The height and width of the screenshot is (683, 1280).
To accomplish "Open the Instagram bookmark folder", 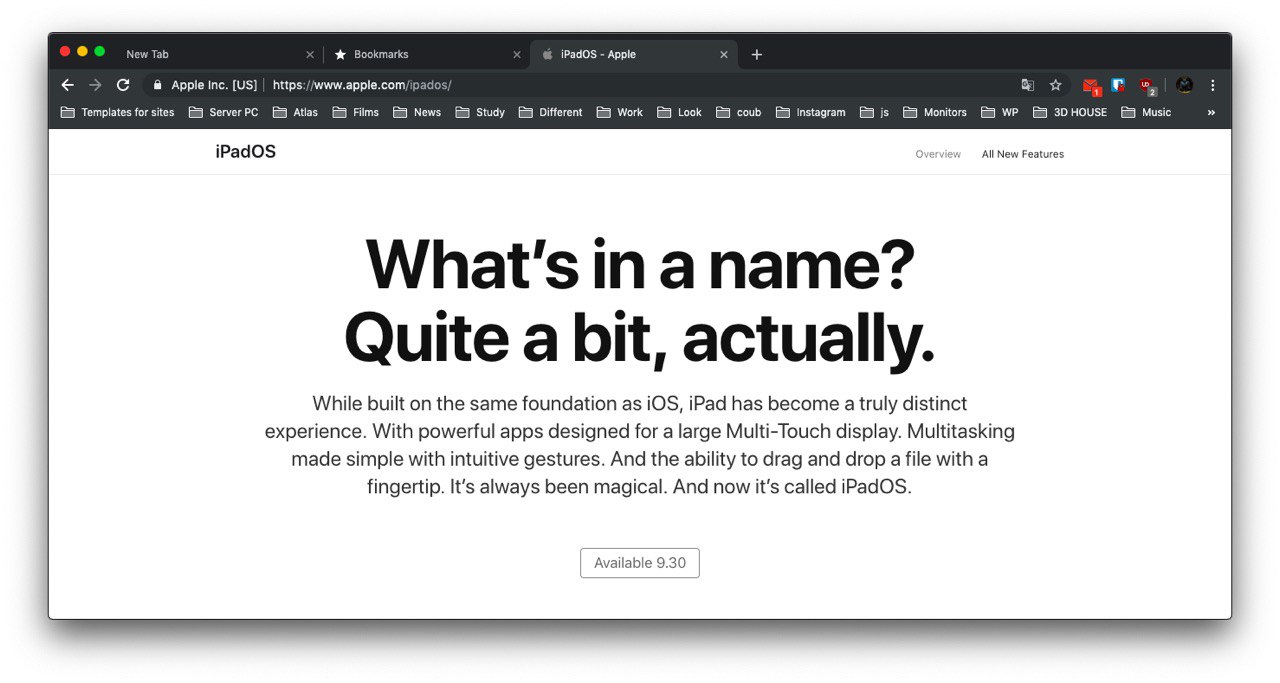I will point(811,112).
